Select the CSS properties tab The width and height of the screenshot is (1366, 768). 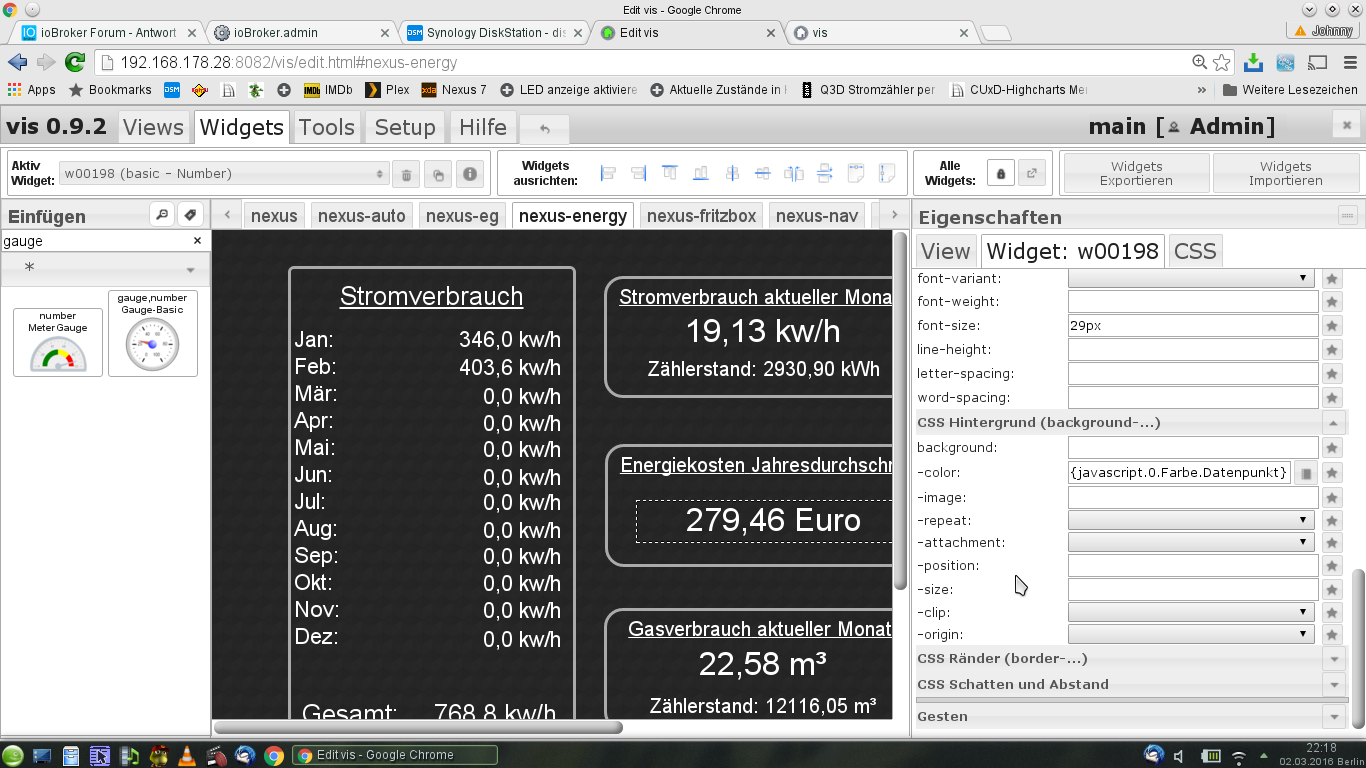tap(1195, 251)
